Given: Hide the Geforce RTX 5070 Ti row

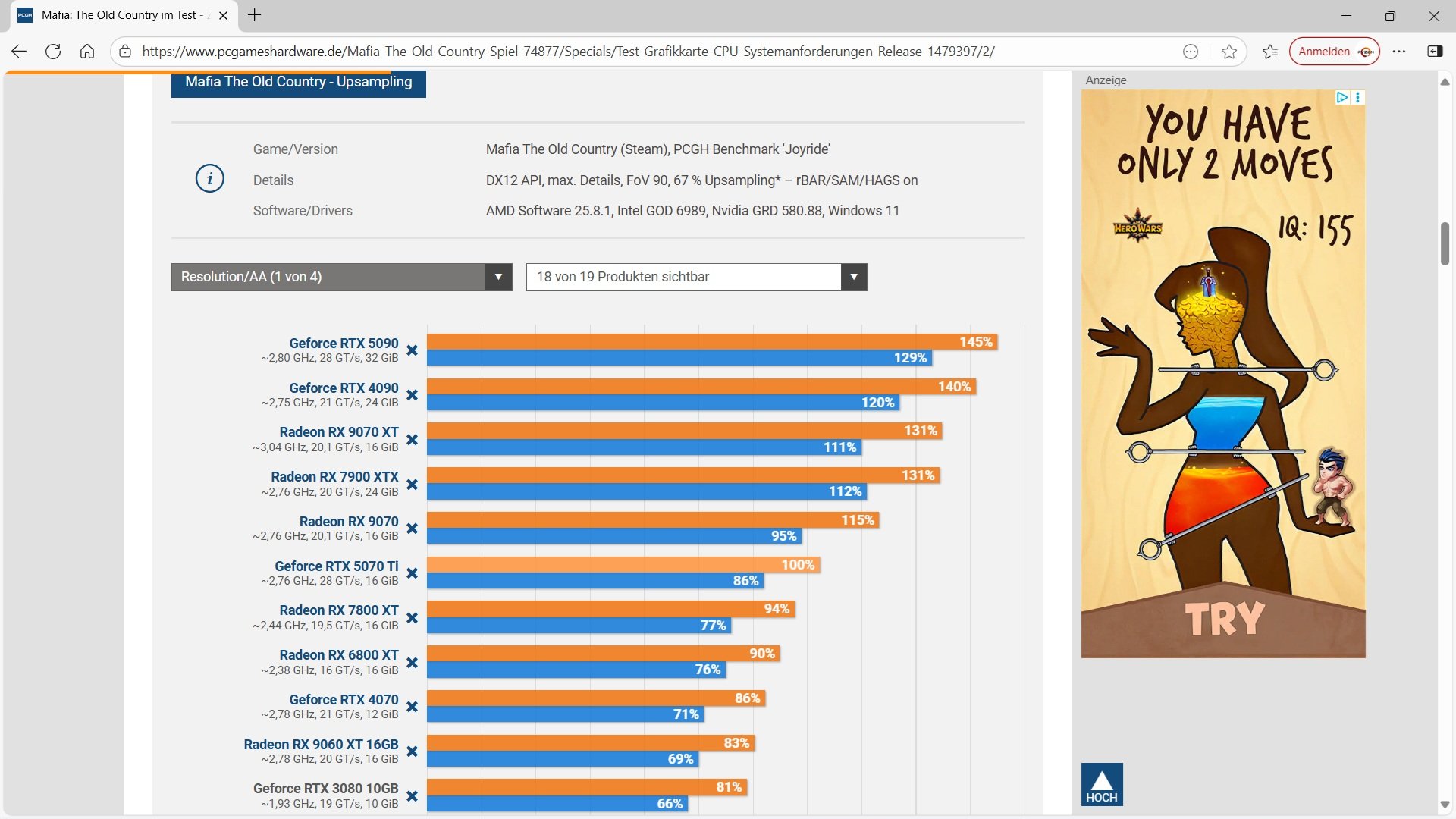Looking at the screenshot, I should pyautogui.click(x=412, y=573).
